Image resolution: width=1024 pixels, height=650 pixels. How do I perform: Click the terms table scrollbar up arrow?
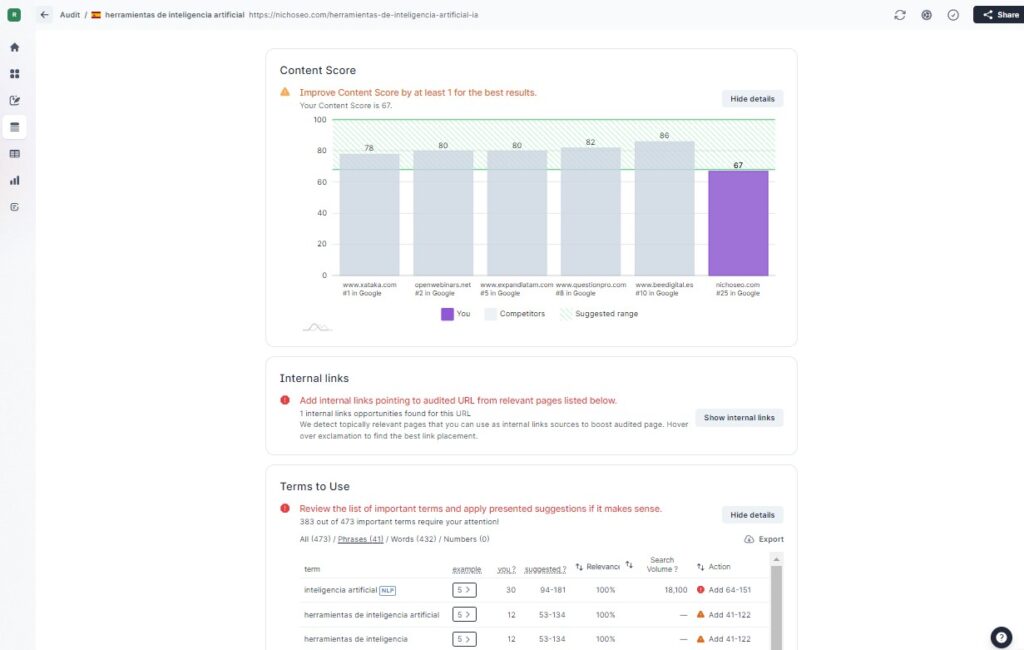[x=776, y=559]
